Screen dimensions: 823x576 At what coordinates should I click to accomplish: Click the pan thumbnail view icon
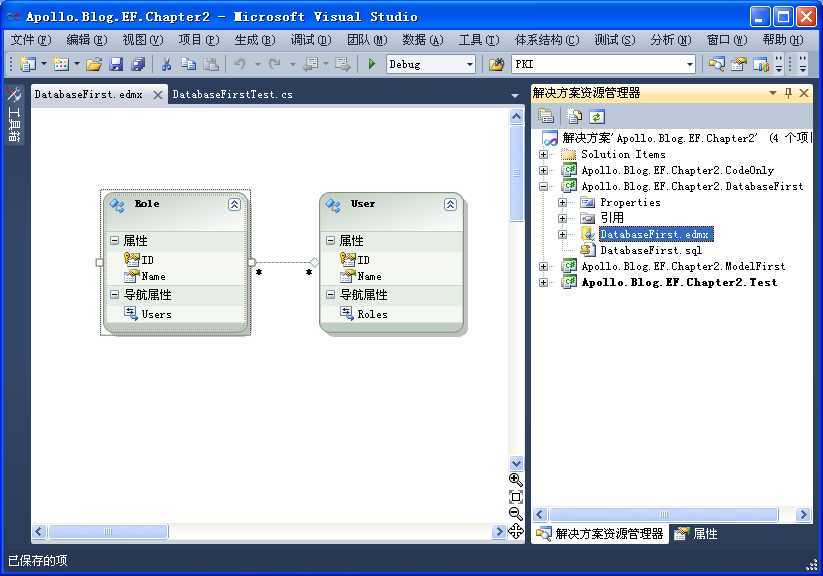515,531
